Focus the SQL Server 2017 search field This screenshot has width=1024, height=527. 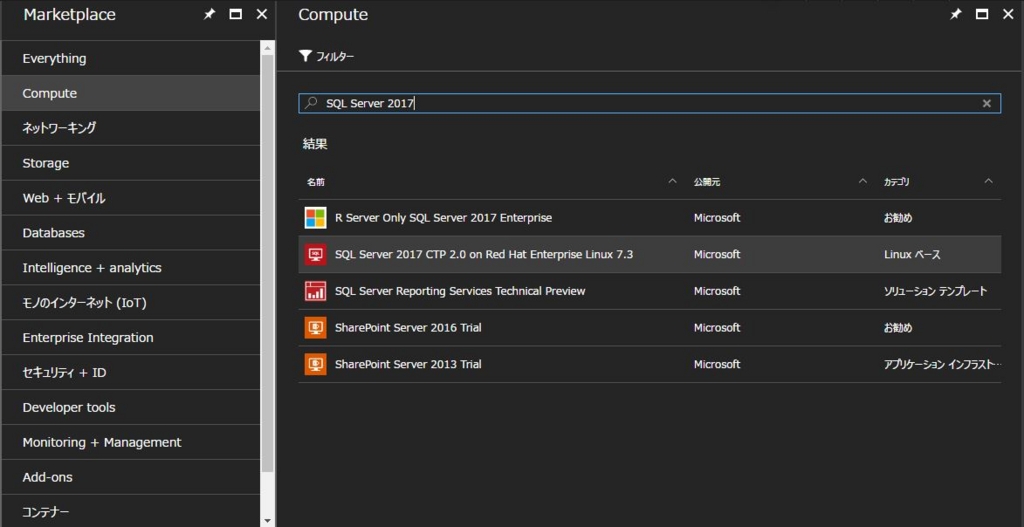point(649,103)
